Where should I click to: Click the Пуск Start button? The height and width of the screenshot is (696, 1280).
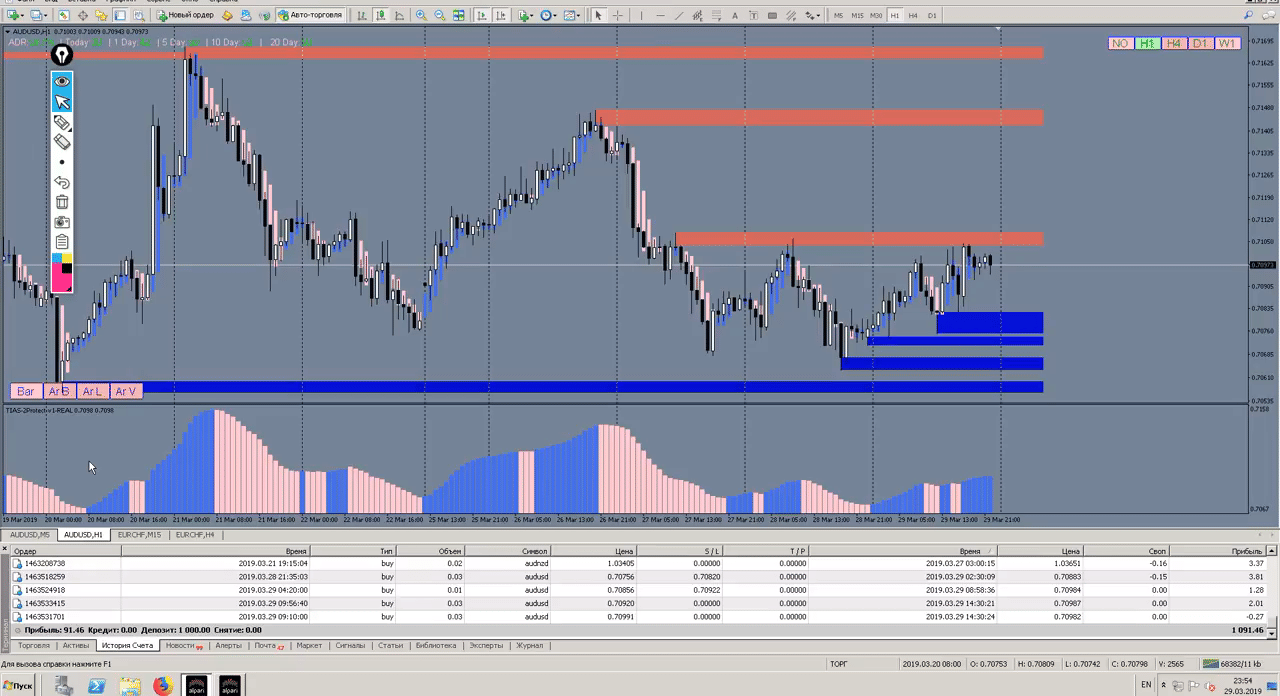coord(18,686)
